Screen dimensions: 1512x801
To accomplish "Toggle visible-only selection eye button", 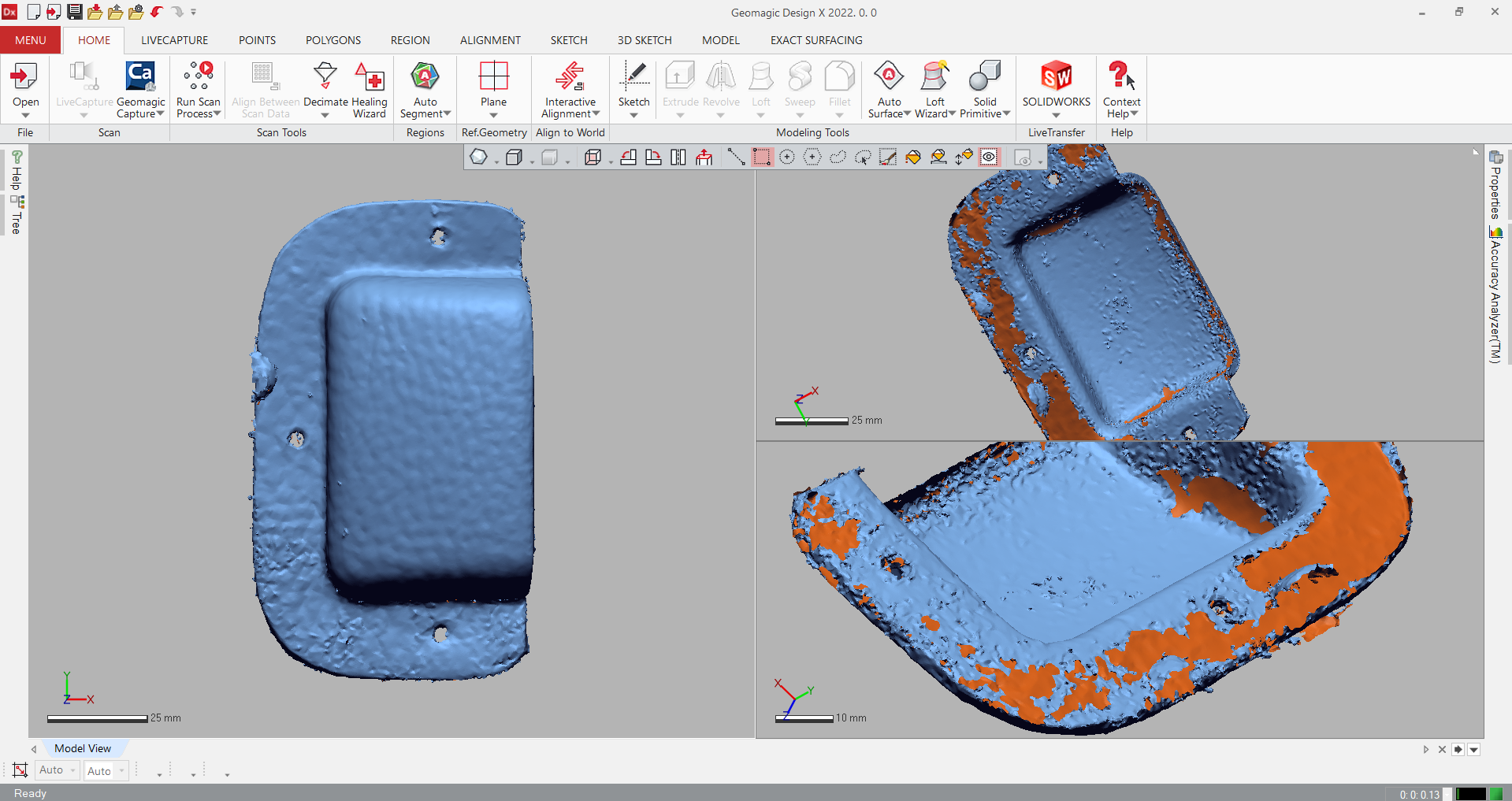I will pos(989,158).
